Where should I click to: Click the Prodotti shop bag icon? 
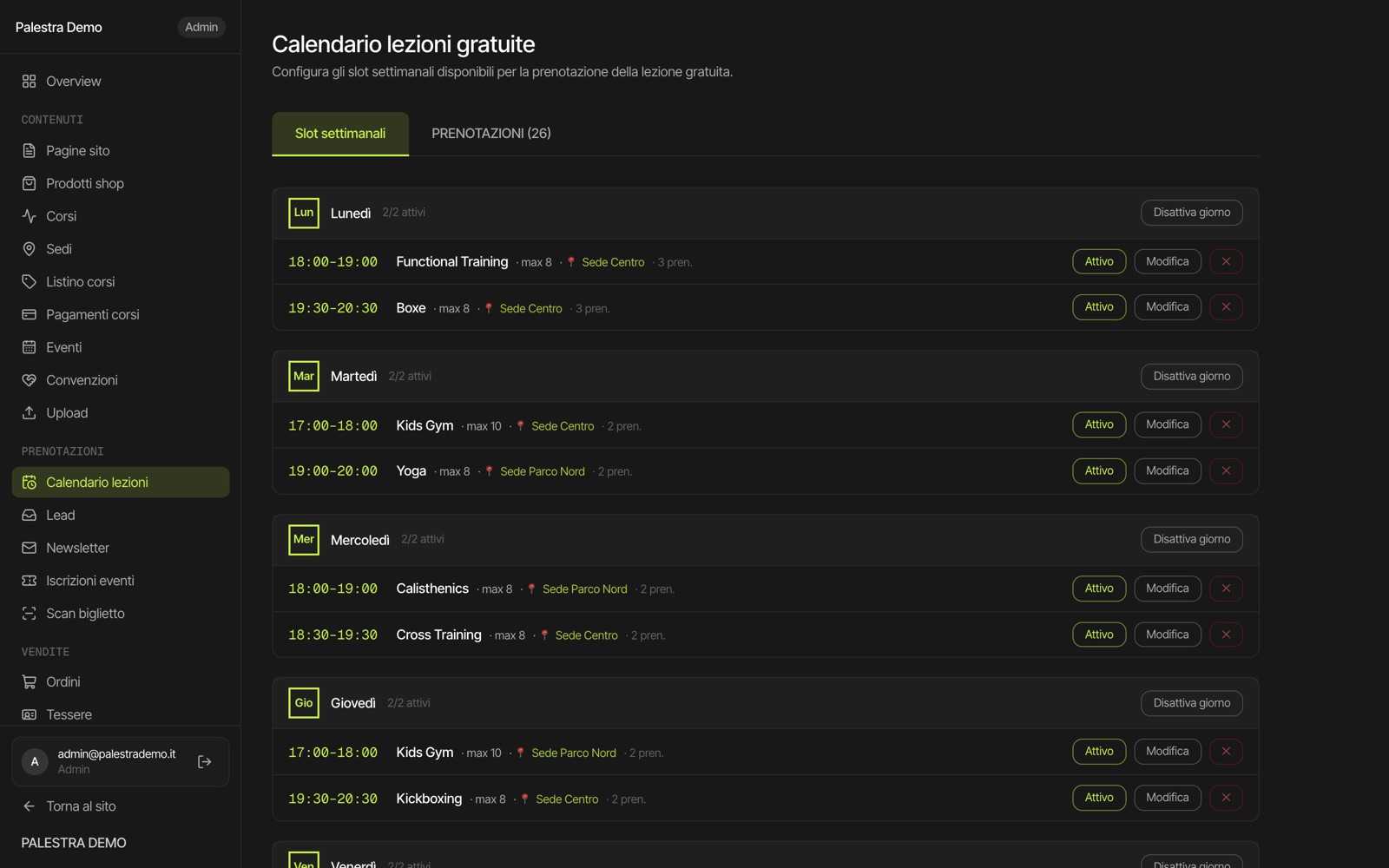click(29, 184)
